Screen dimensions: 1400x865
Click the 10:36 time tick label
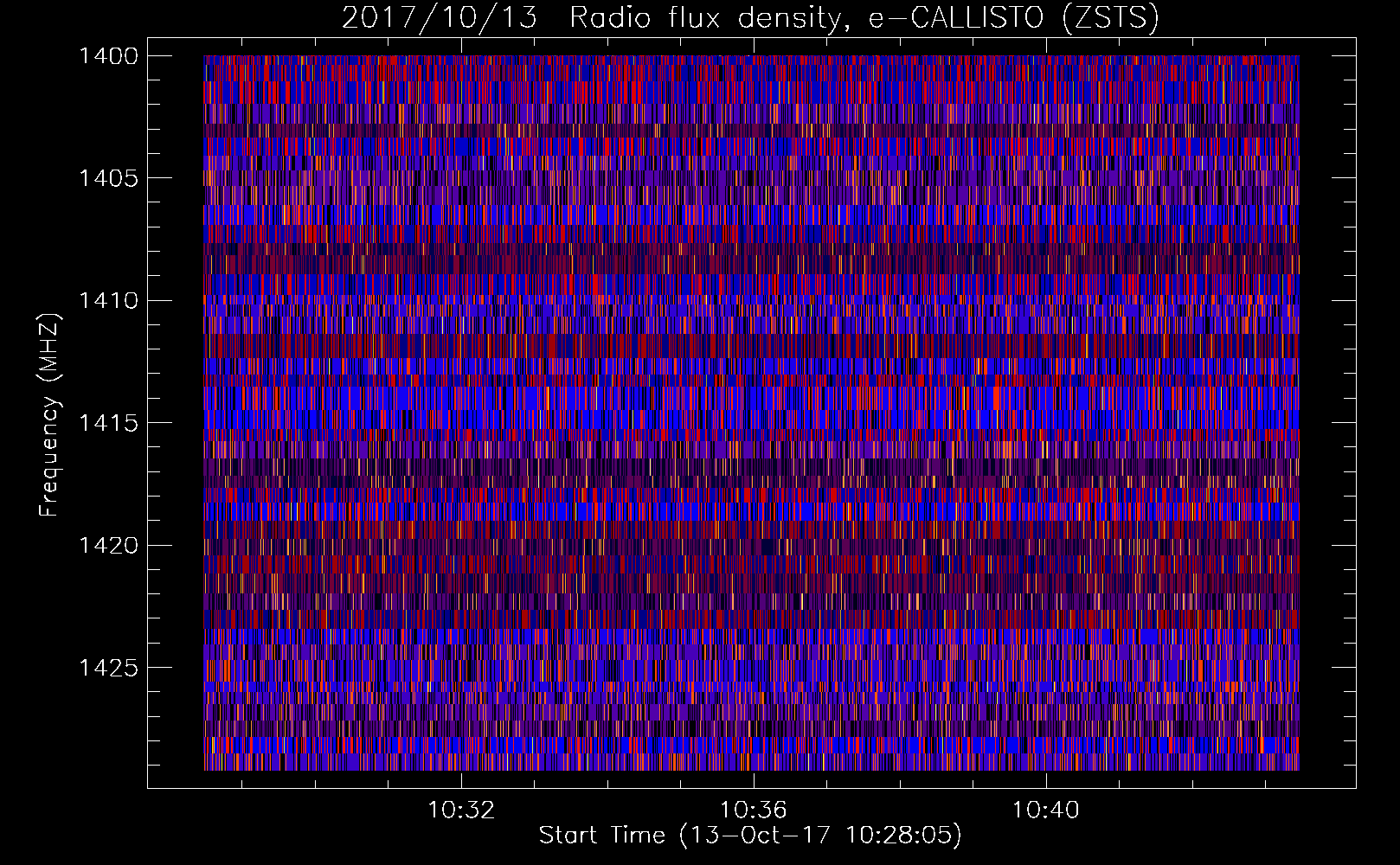754,810
